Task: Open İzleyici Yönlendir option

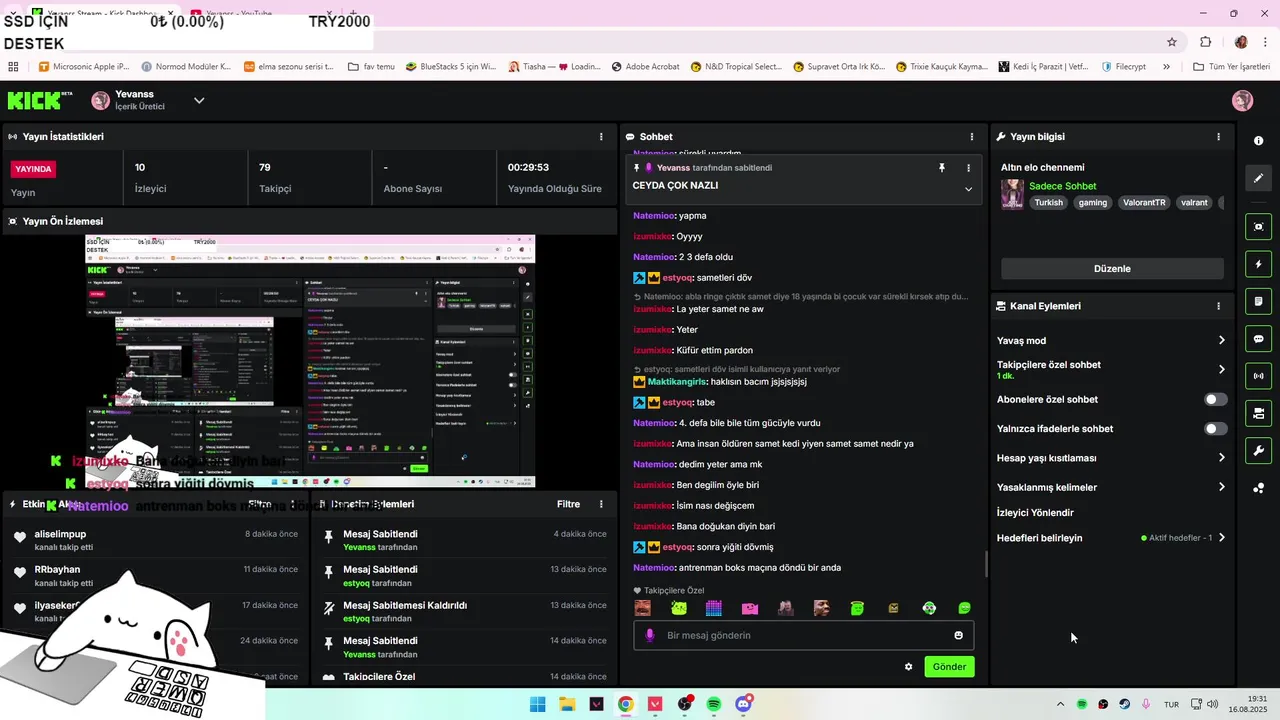Action: [x=1035, y=513]
